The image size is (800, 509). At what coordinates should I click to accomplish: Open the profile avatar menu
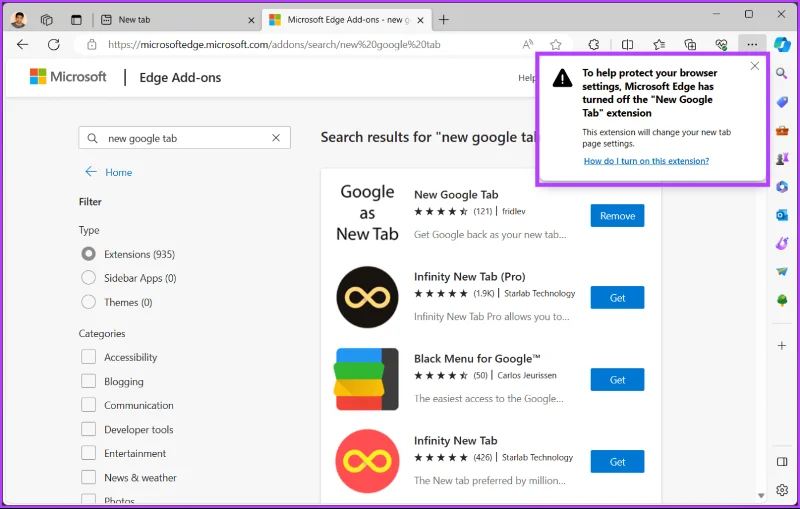[x=18, y=20]
